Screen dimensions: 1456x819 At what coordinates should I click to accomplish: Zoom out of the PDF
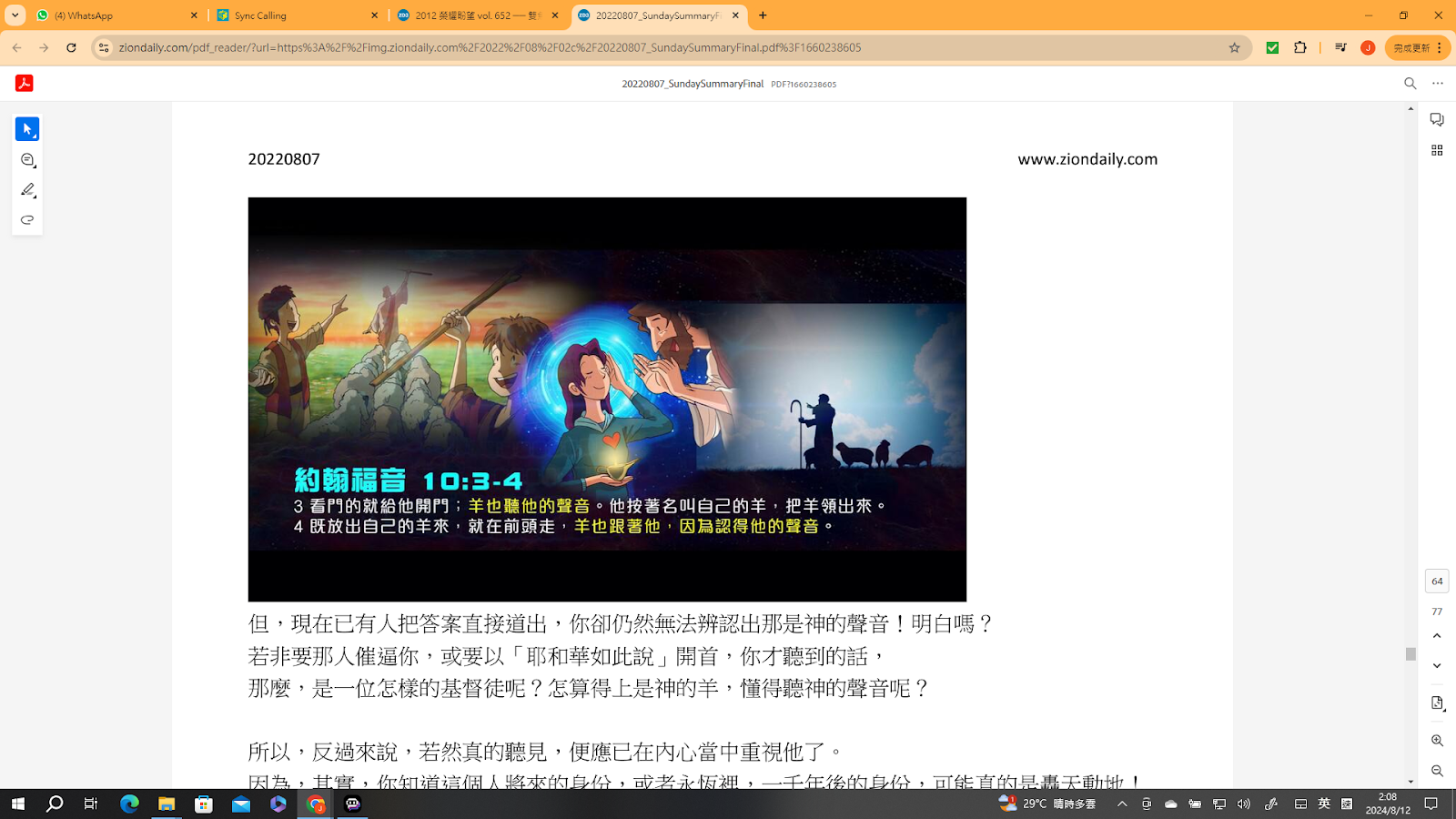pyautogui.click(x=1437, y=771)
